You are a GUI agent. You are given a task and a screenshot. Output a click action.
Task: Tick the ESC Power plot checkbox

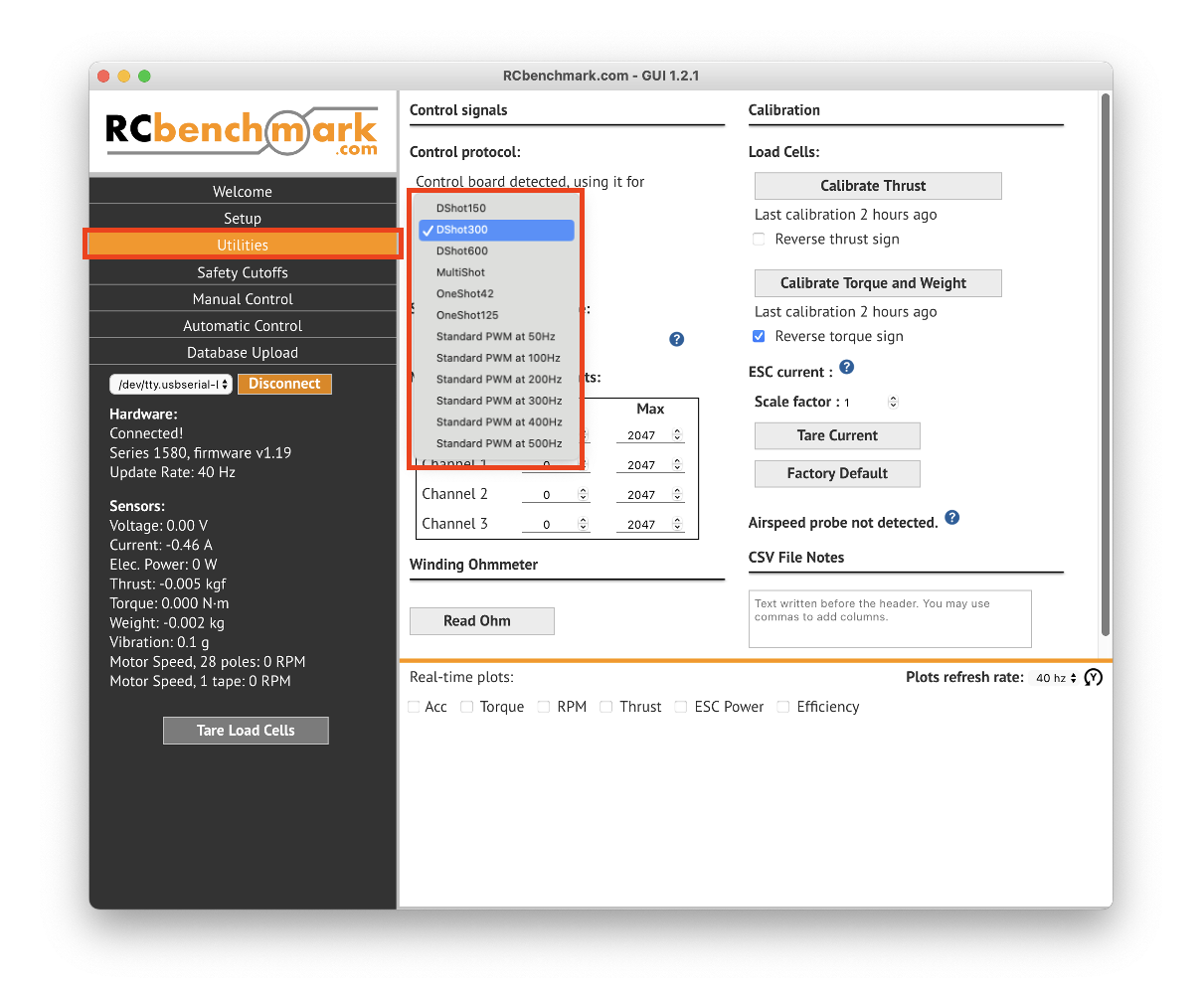[x=681, y=707]
